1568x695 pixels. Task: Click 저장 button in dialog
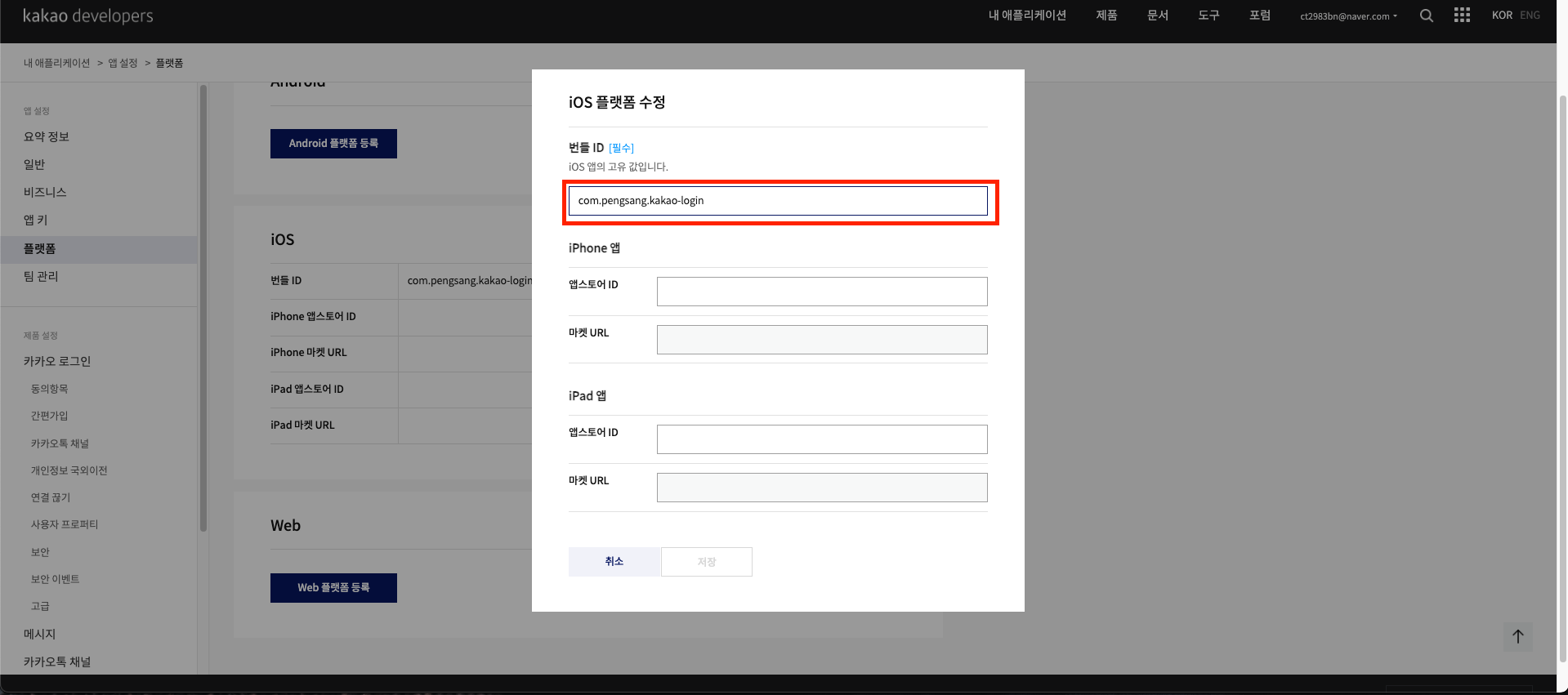(707, 562)
